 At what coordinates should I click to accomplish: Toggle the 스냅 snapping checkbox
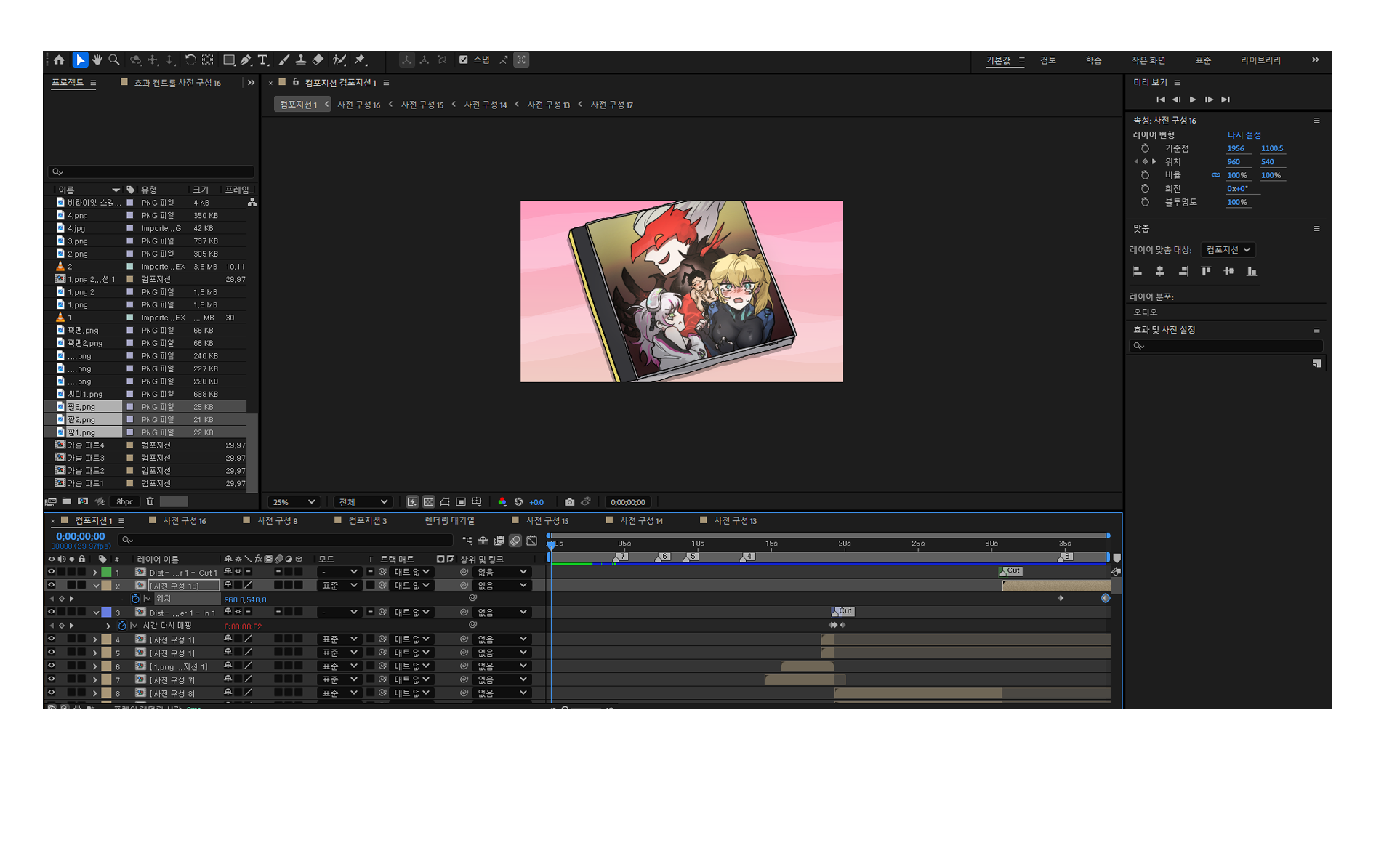tap(464, 60)
